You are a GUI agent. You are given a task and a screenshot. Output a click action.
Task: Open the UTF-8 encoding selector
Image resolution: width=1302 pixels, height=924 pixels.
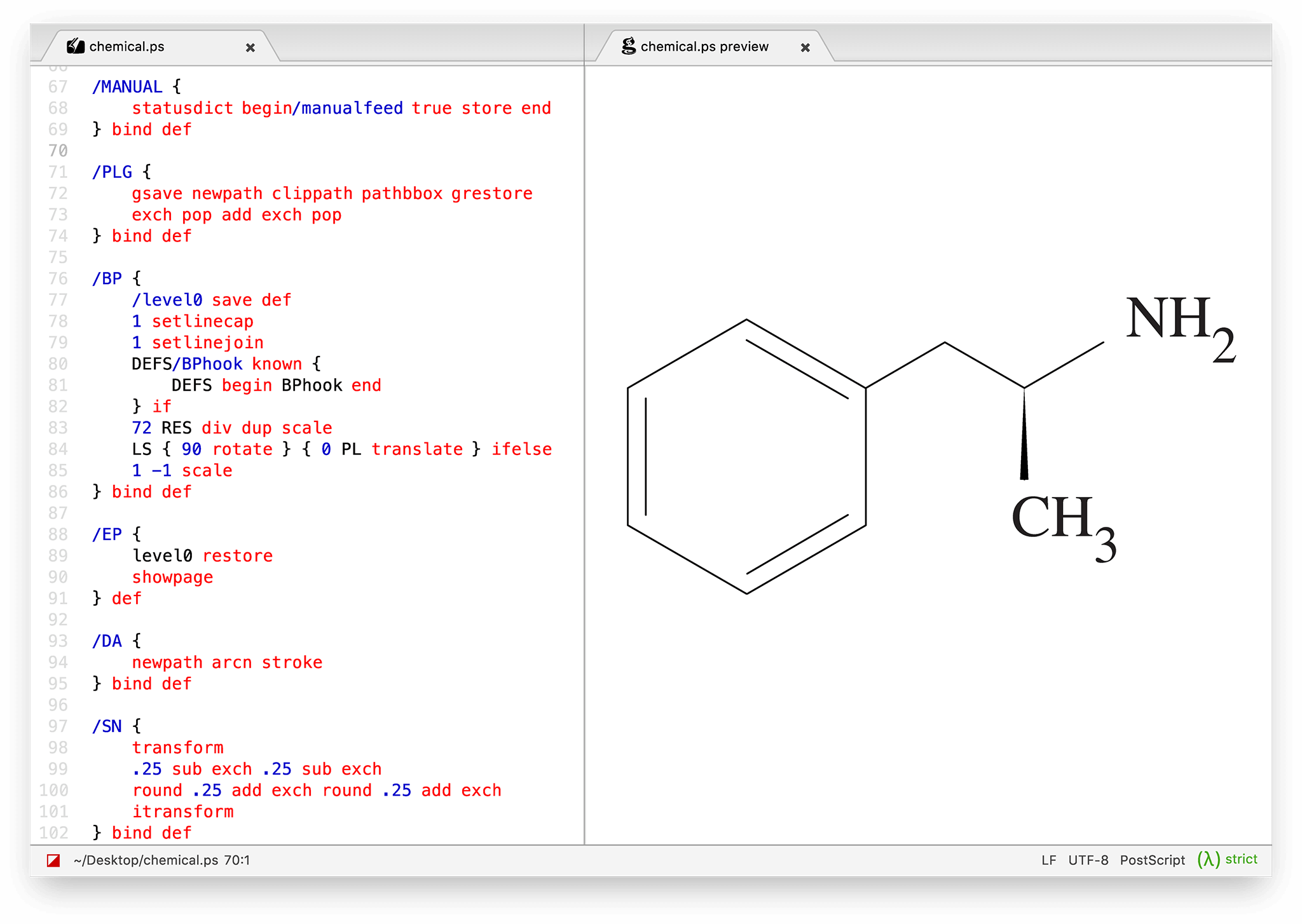[x=1088, y=860]
